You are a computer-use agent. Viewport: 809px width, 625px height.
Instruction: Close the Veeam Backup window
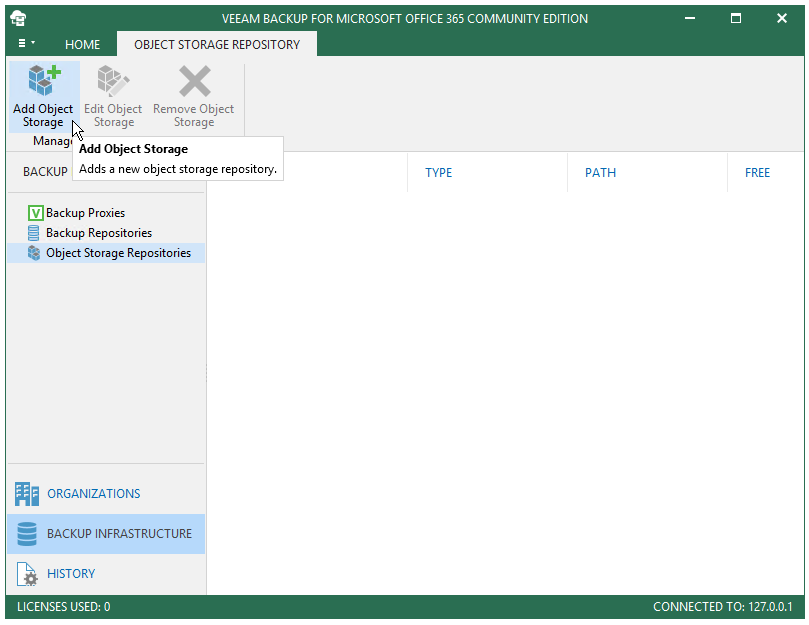point(782,18)
